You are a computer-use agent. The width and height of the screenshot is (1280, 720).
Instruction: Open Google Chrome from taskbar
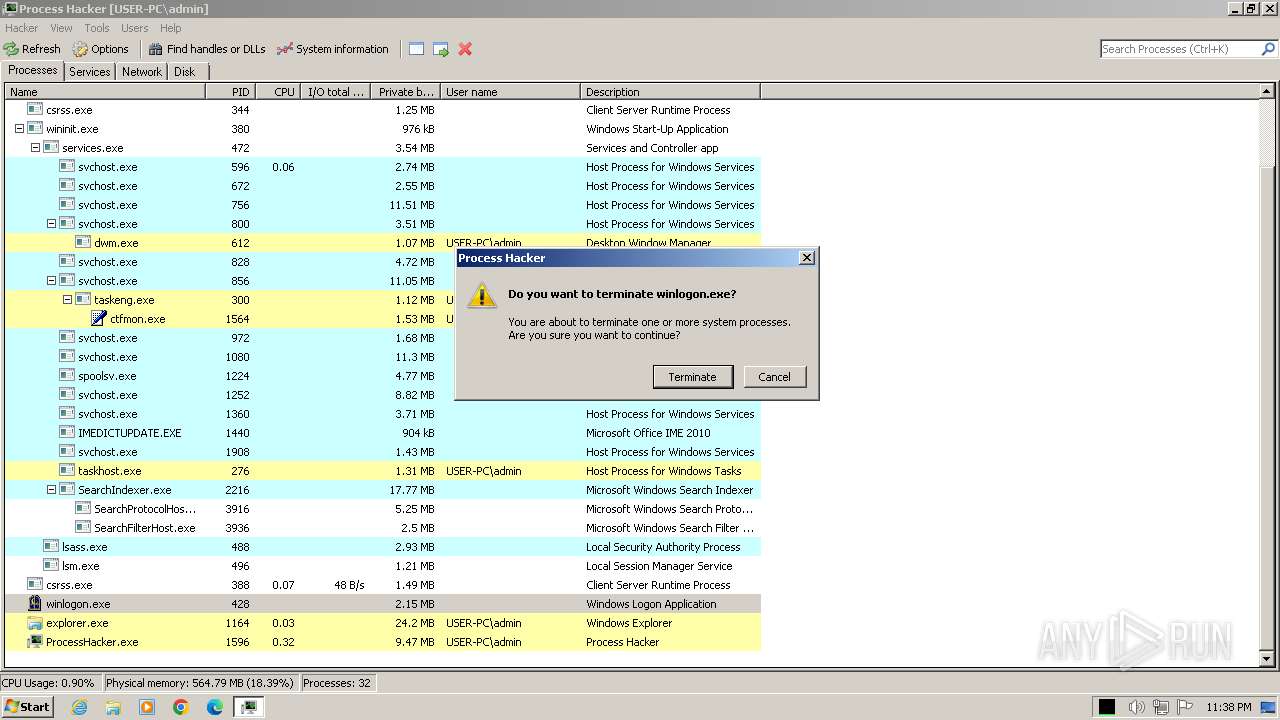(181, 707)
